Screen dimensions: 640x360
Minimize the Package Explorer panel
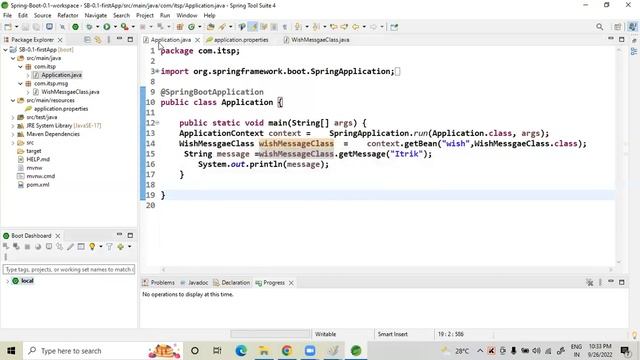[x=120, y=39]
